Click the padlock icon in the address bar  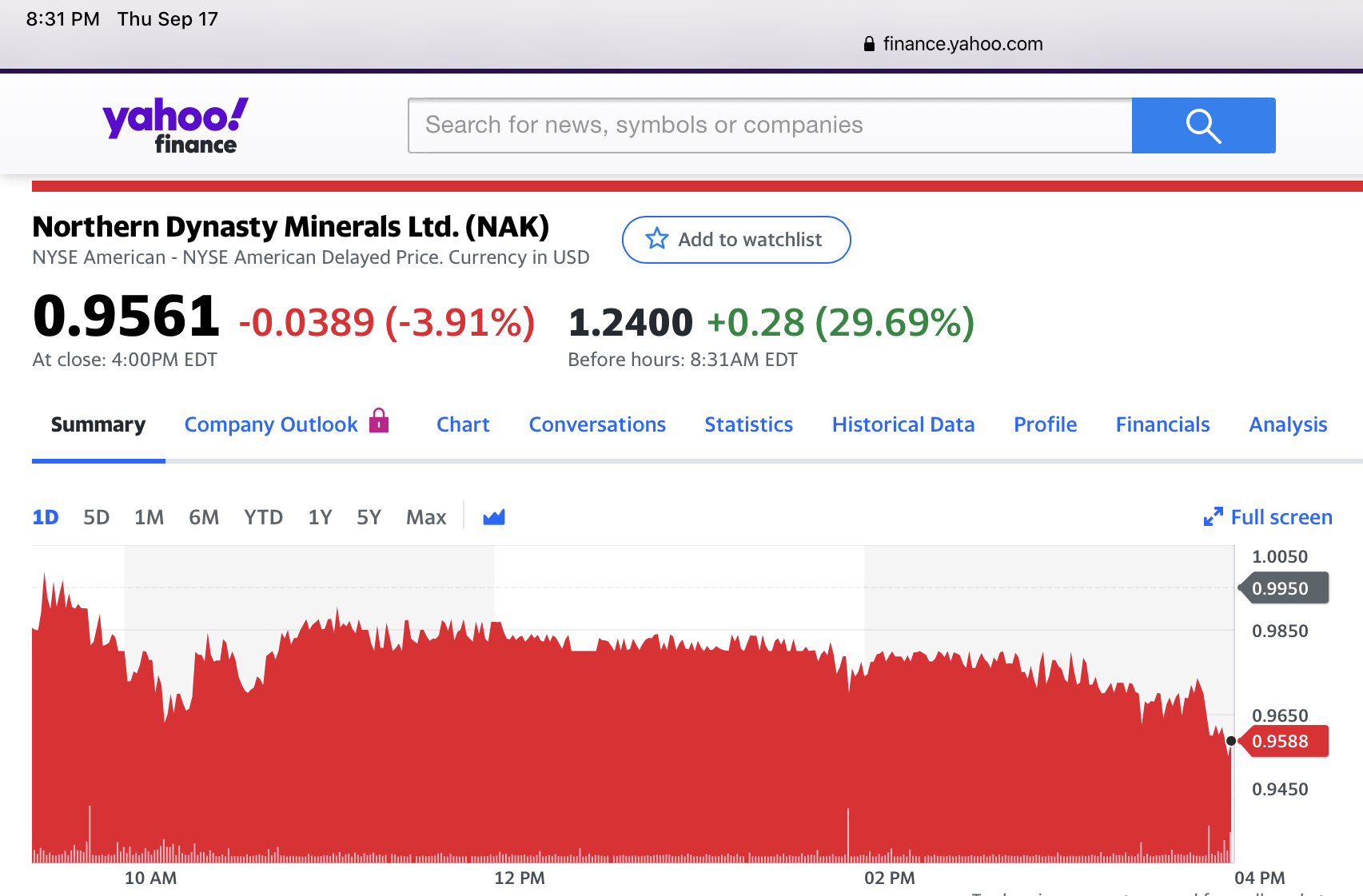coord(869,44)
